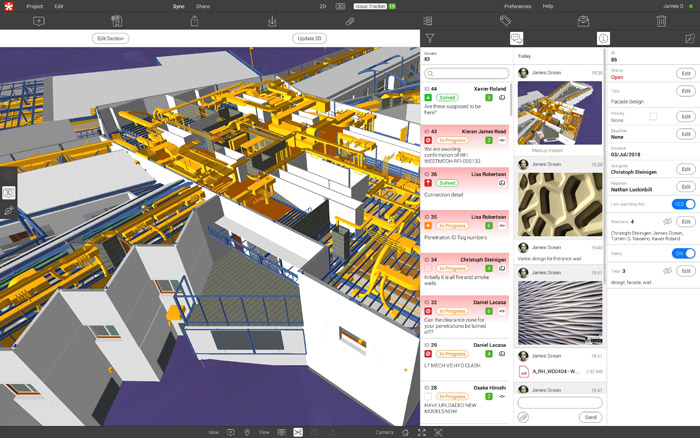Open the Preferences menu

pyautogui.click(x=517, y=6)
